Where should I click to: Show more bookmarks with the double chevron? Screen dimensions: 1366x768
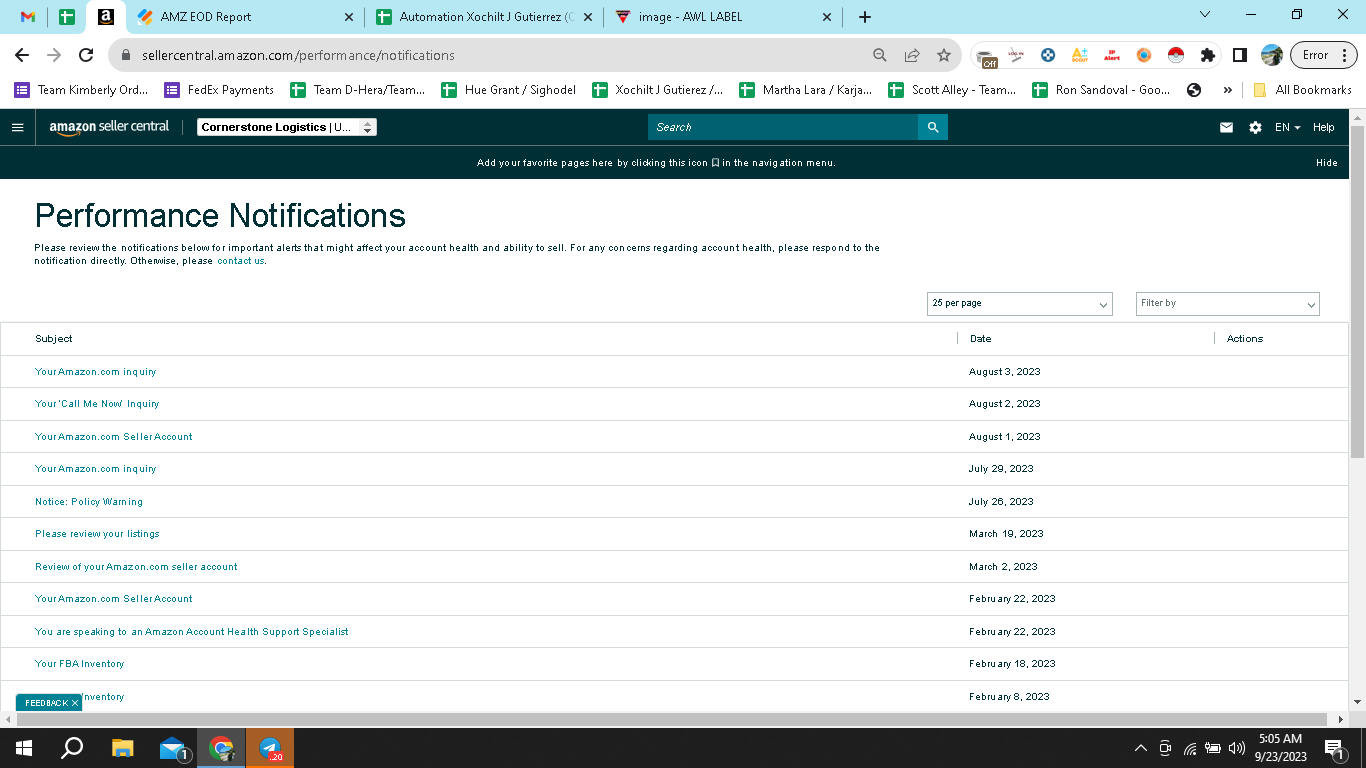point(1227,89)
